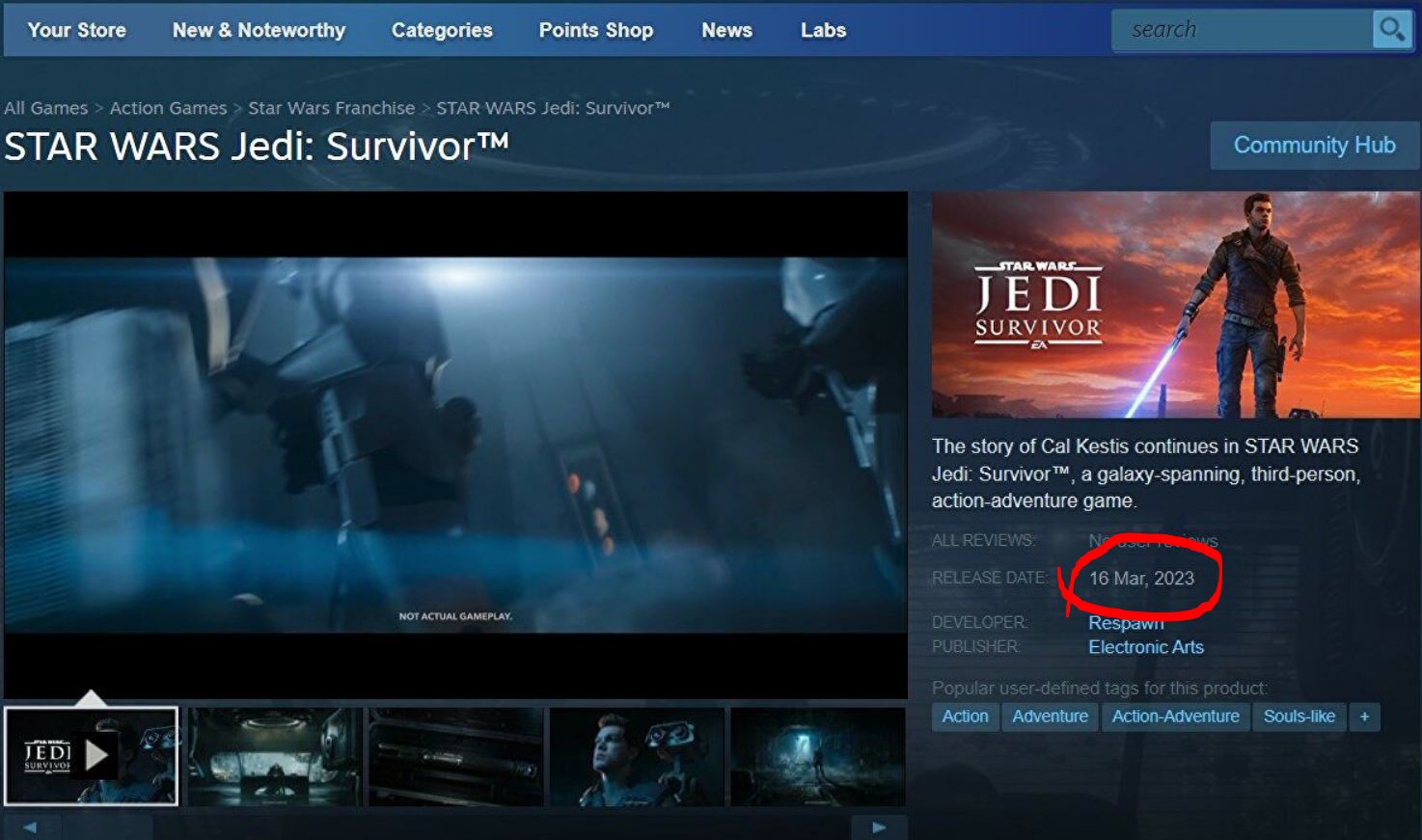This screenshot has width=1422, height=840.
Task: Open the Labs page
Action: [823, 30]
